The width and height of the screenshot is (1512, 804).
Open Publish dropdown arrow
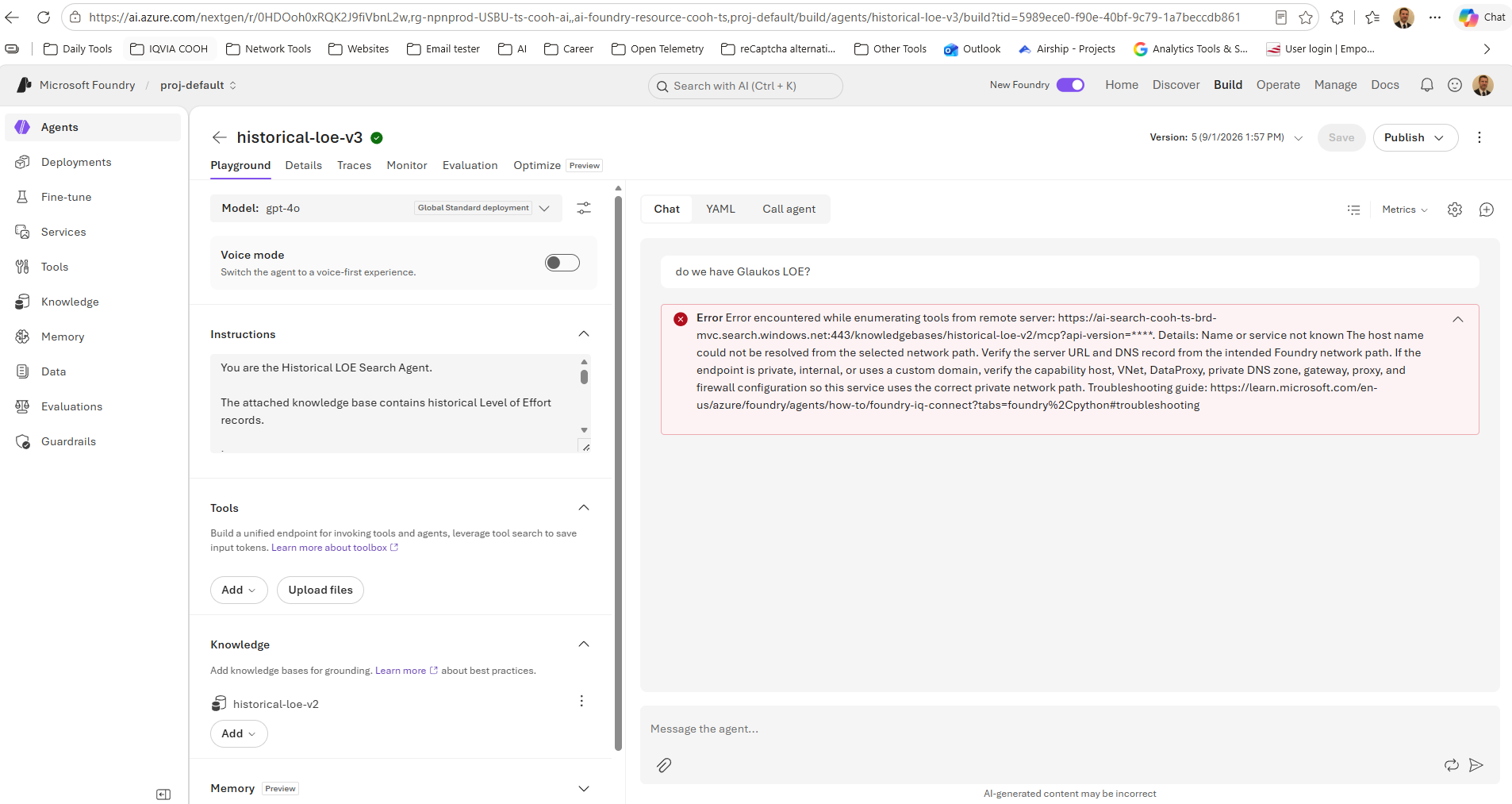pos(1439,137)
